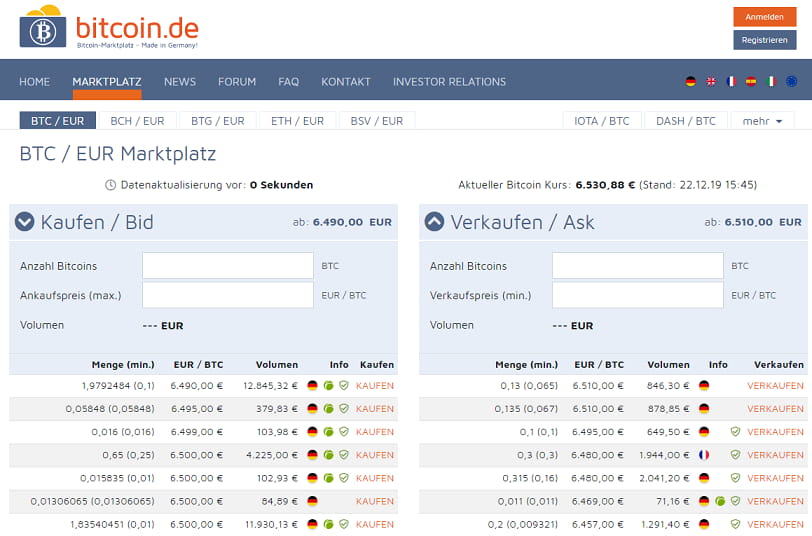Collapse the Verkaufen / Ask panel chevron
The width and height of the screenshot is (812, 536).
click(x=434, y=222)
